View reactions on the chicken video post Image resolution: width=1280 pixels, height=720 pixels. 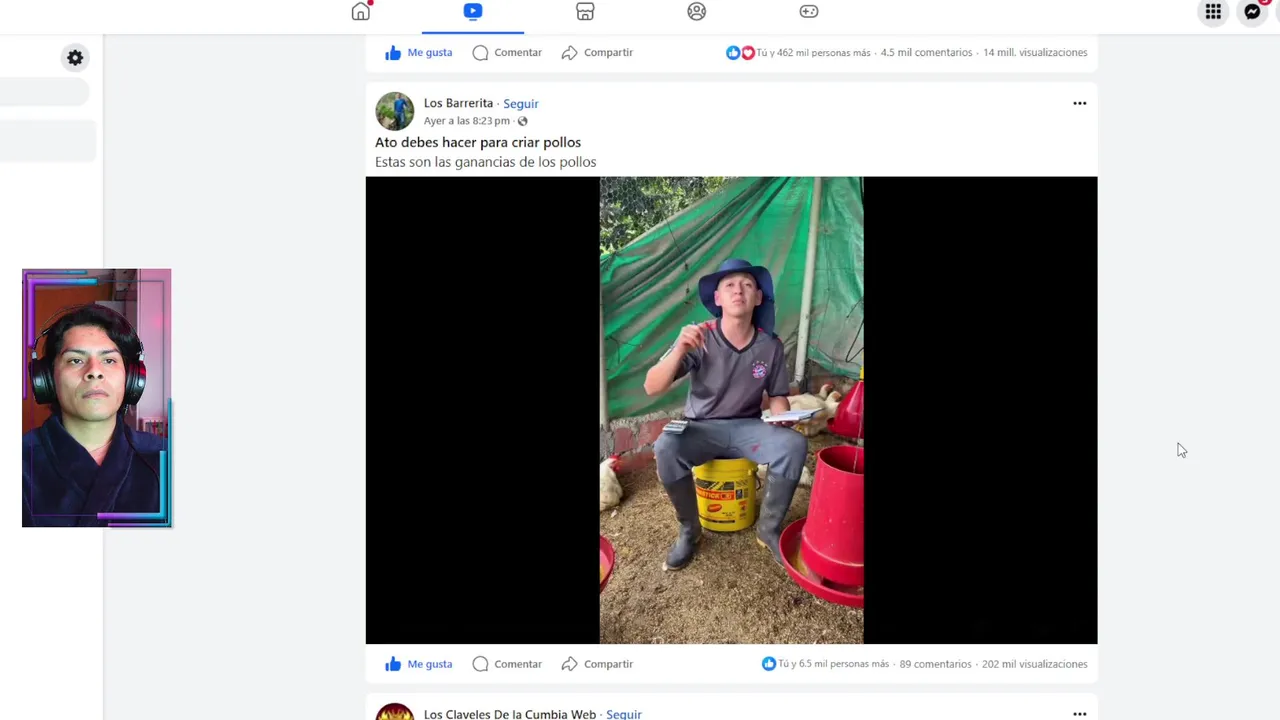(x=825, y=664)
